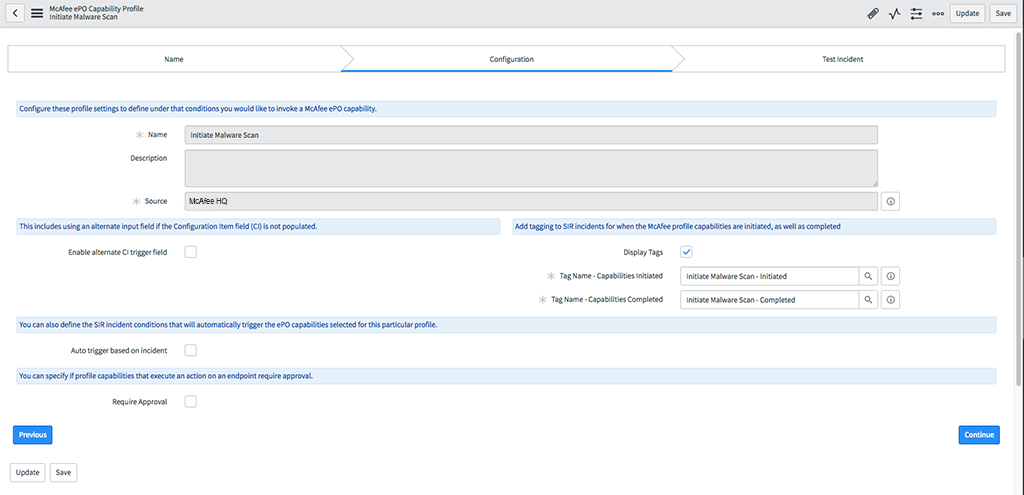Click the Description text area

click(x=531, y=168)
